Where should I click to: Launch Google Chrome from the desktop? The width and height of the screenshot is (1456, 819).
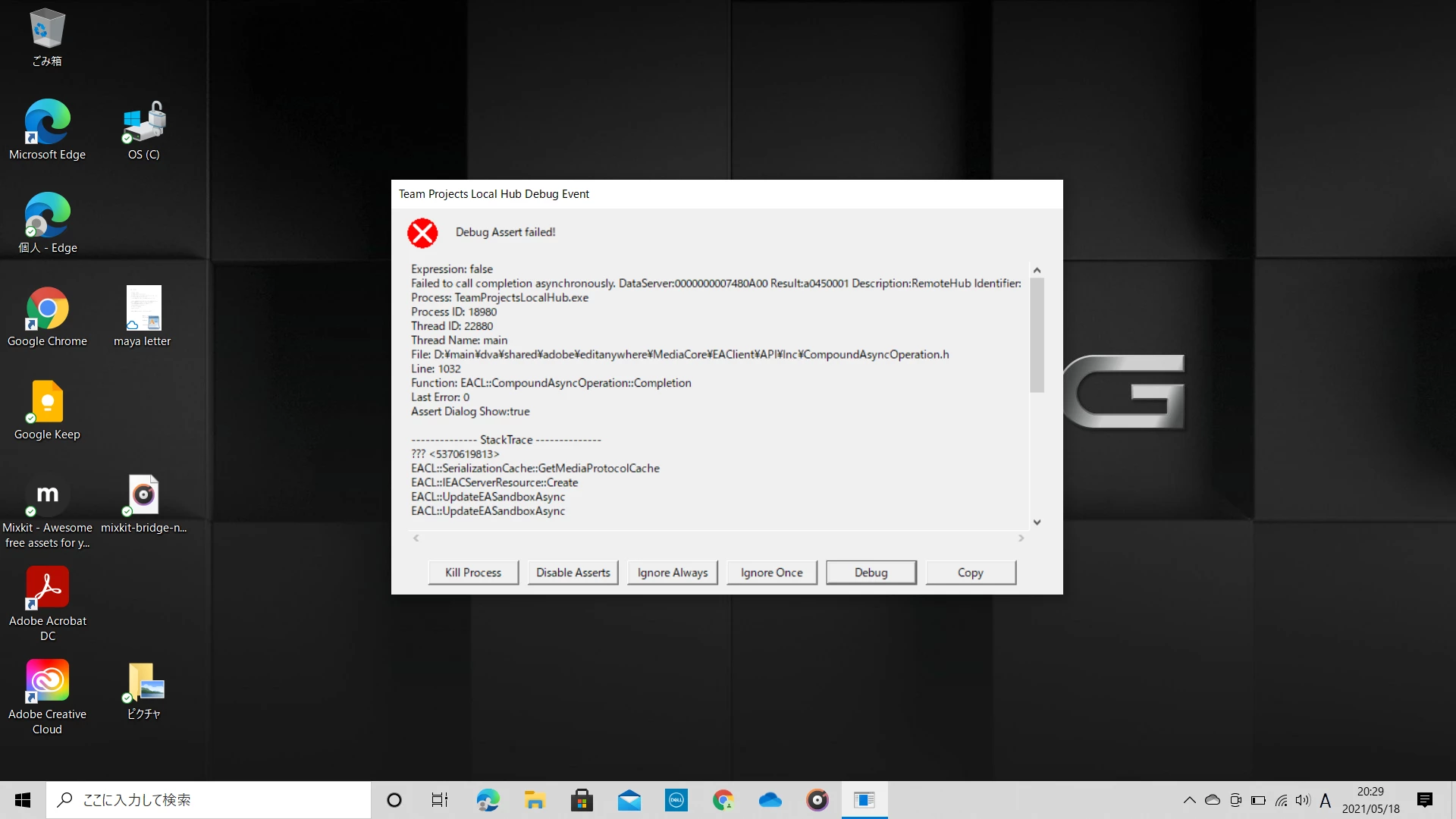tap(47, 315)
